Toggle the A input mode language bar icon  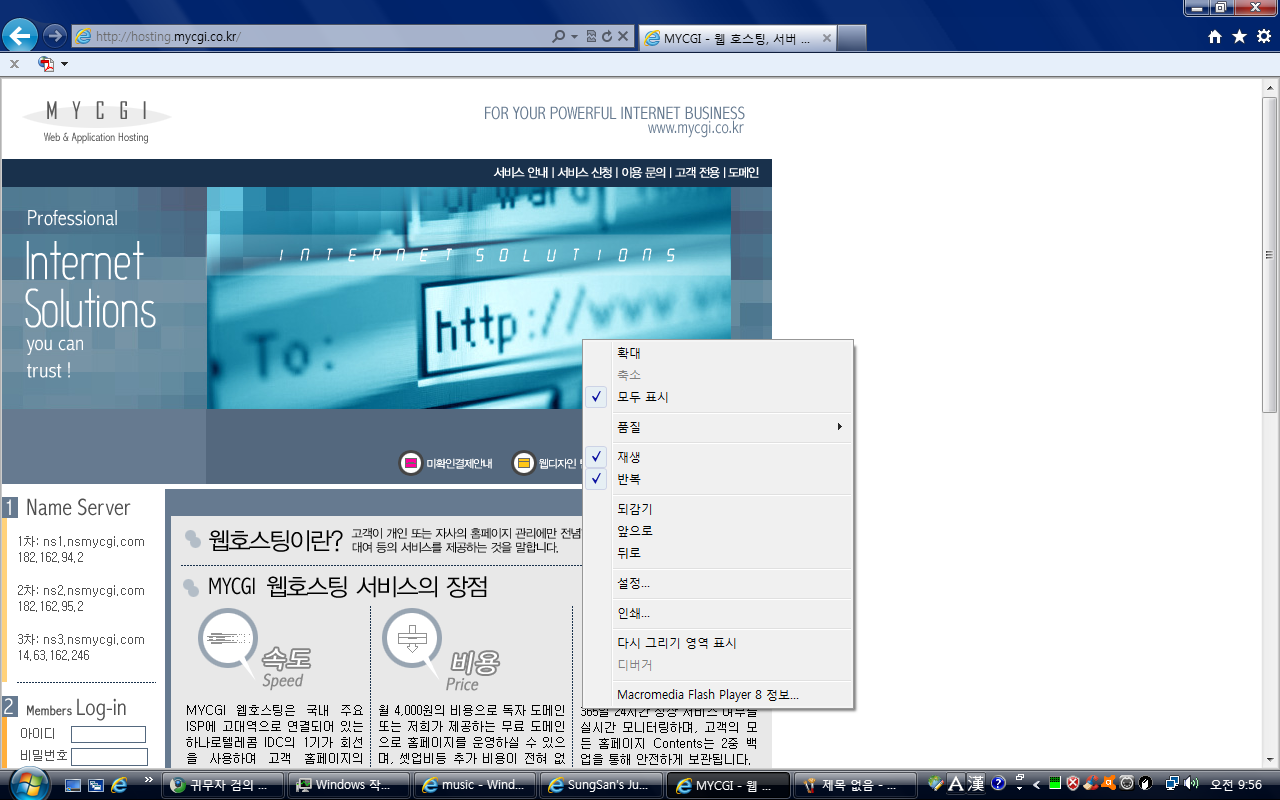(x=955, y=784)
